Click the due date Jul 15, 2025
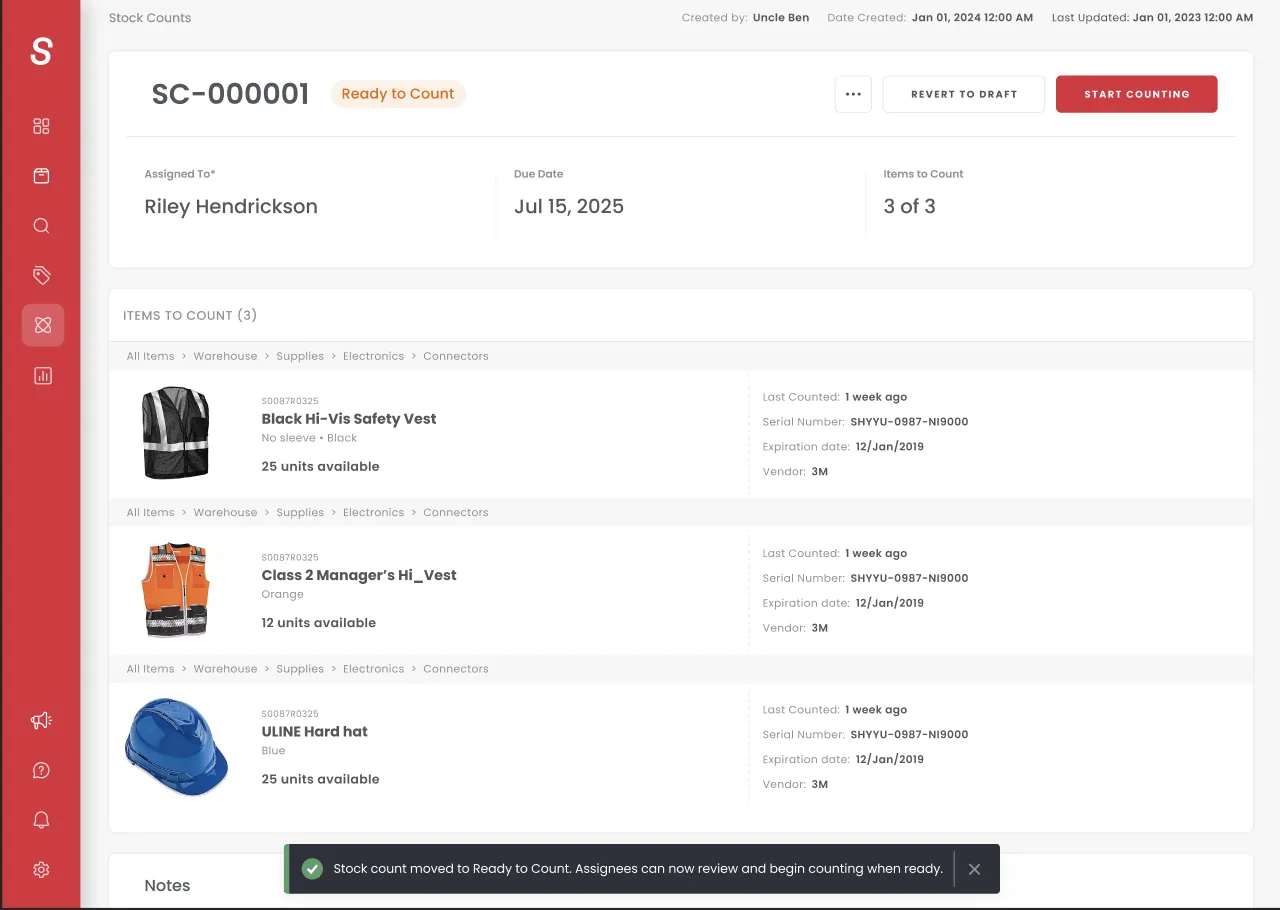 pos(569,207)
